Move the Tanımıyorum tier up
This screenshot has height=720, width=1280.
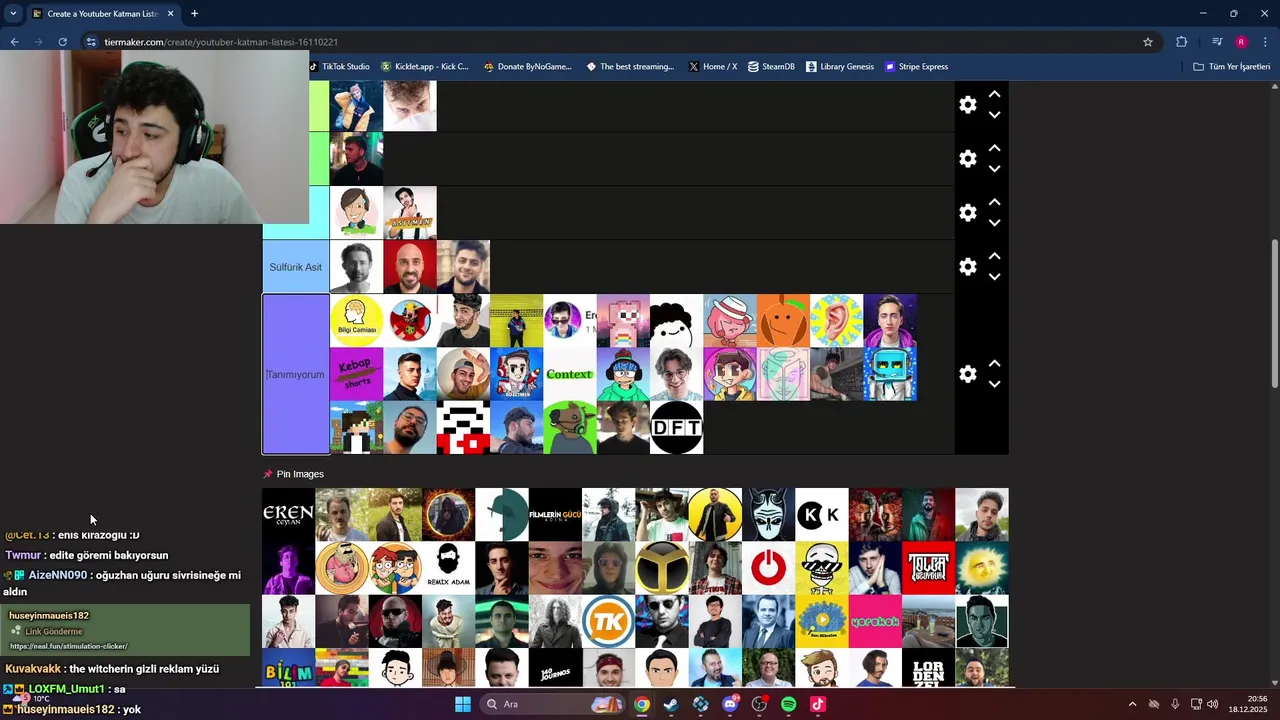pos(994,363)
